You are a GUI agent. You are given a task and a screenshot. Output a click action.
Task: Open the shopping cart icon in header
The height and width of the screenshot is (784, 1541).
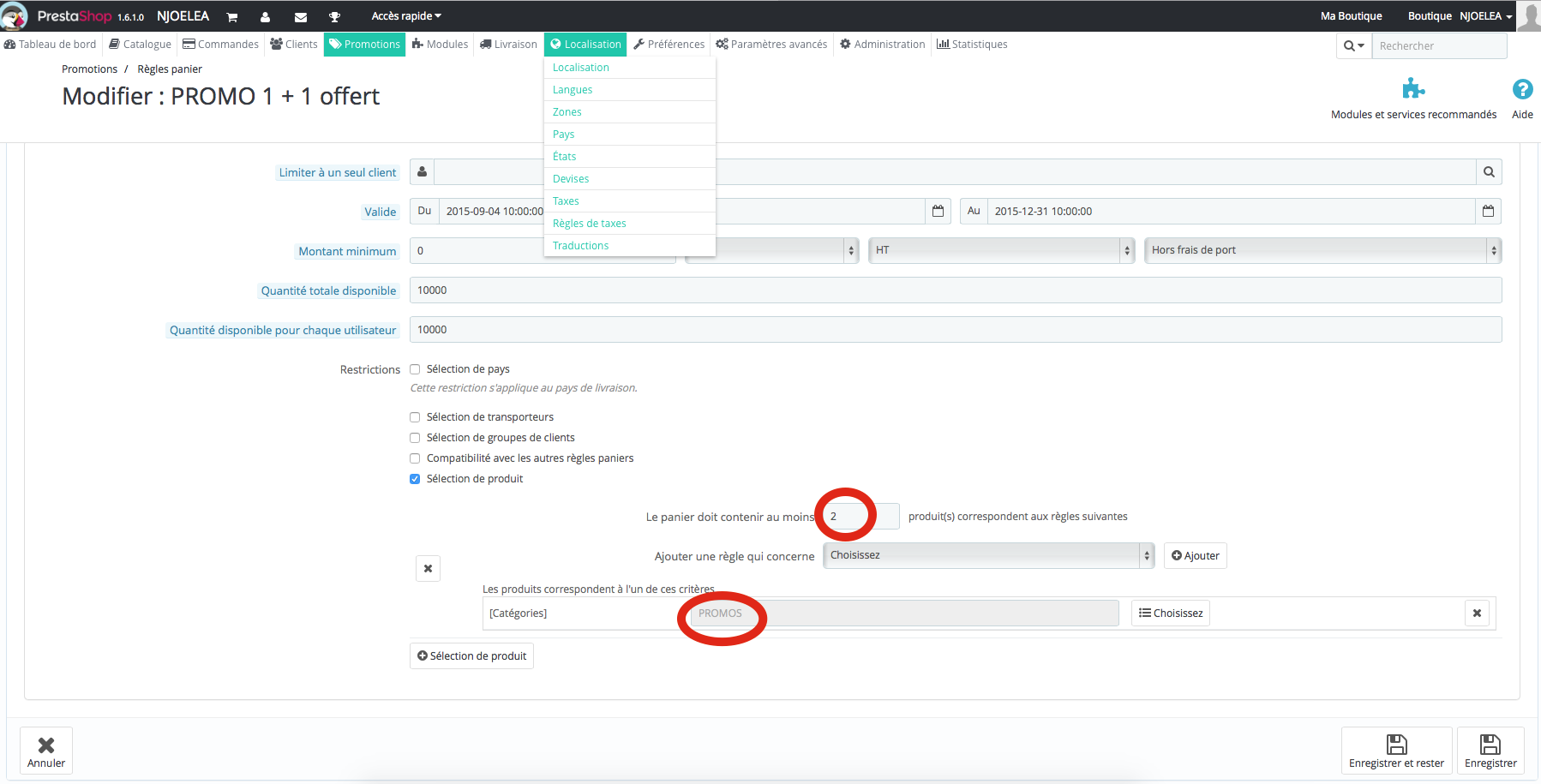[231, 17]
